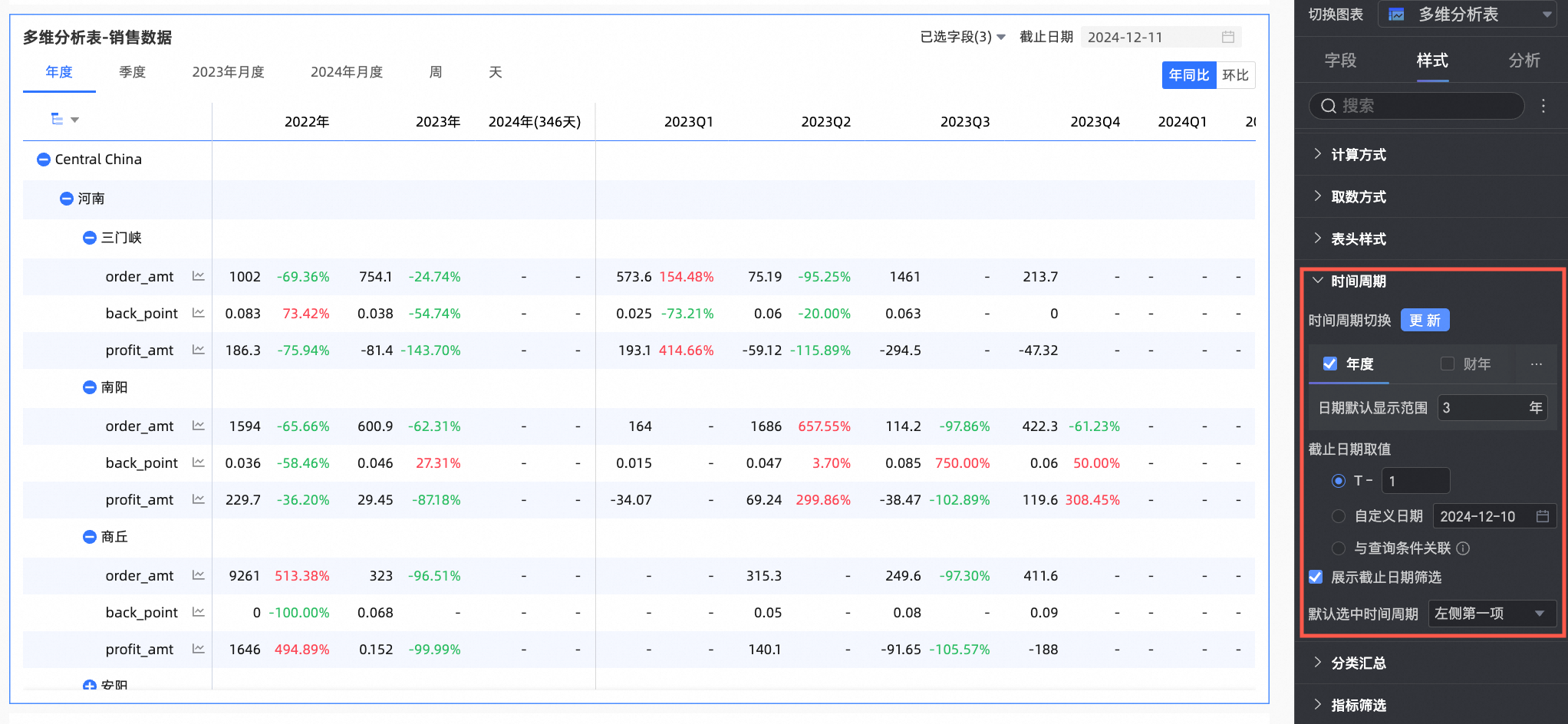Image resolution: width=1568 pixels, height=724 pixels.
Task: Open calendar icon in 自定义日期 field
Action: click(1543, 516)
